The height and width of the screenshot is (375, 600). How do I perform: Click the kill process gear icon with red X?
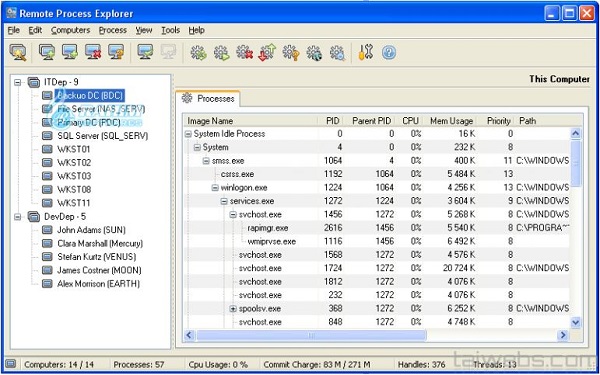coord(244,52)
